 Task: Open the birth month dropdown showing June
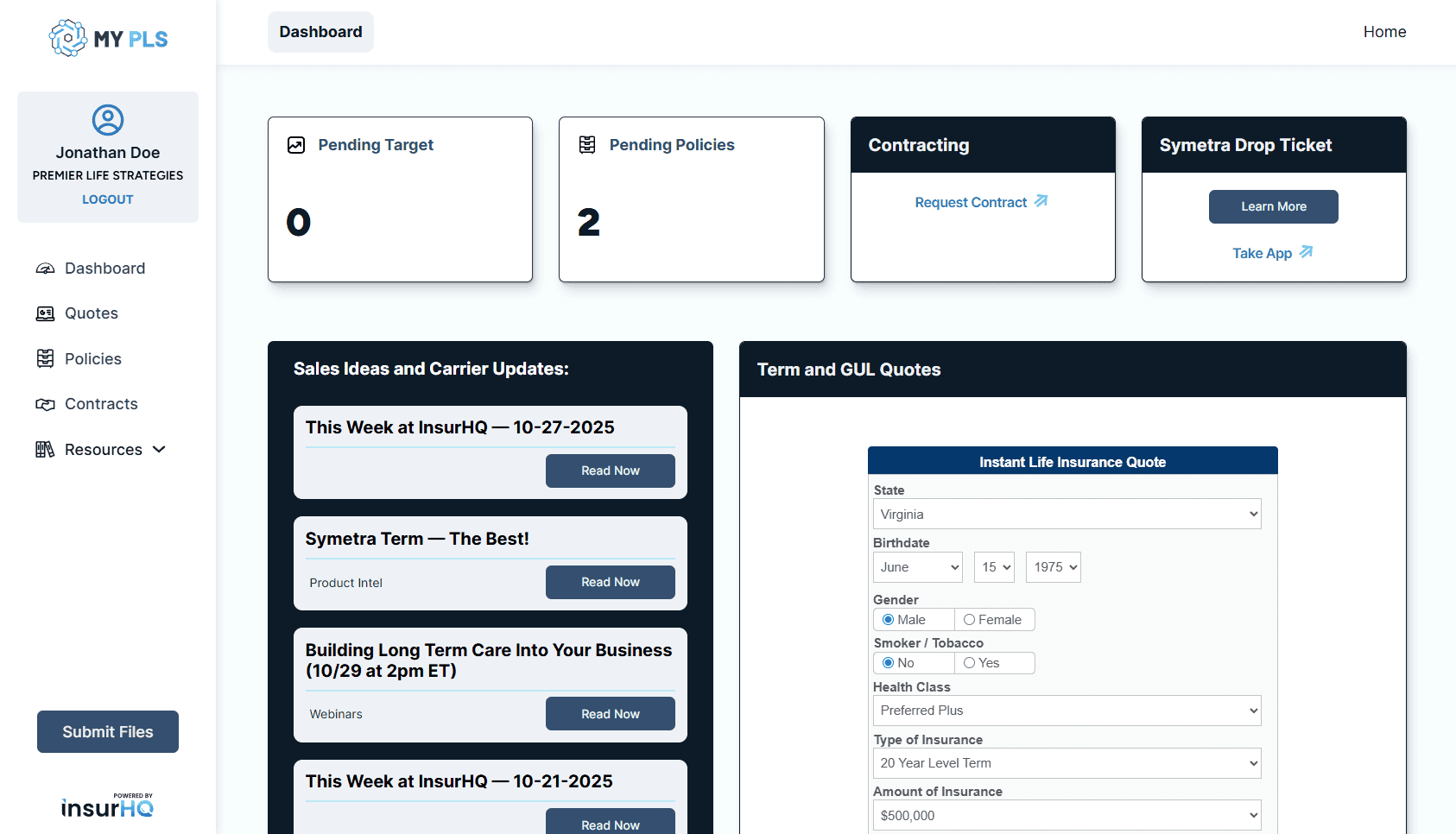tap(917, 567)
